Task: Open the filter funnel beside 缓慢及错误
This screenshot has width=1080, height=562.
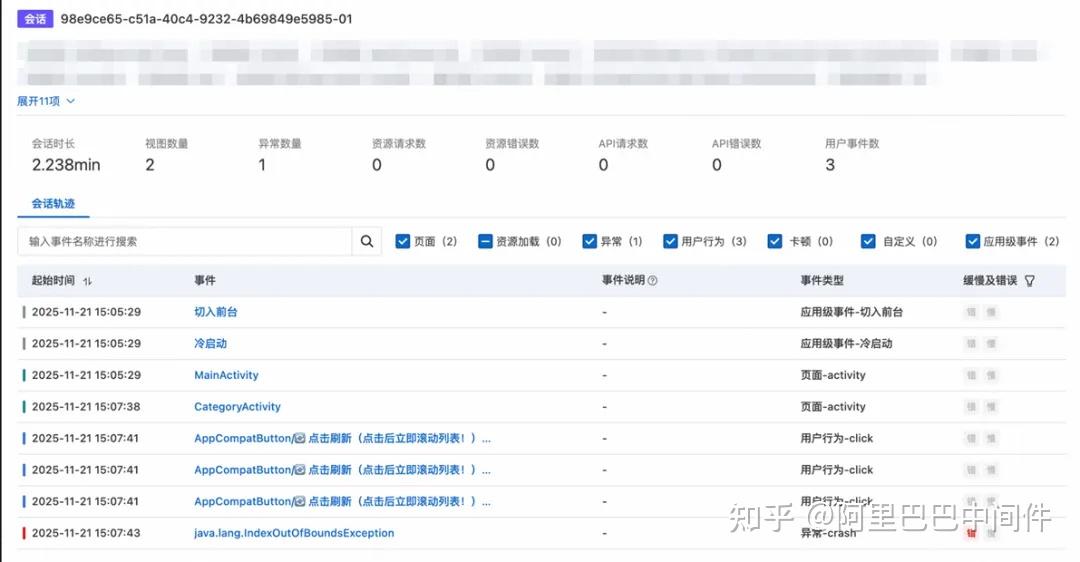Action: tap(1030, 280)
